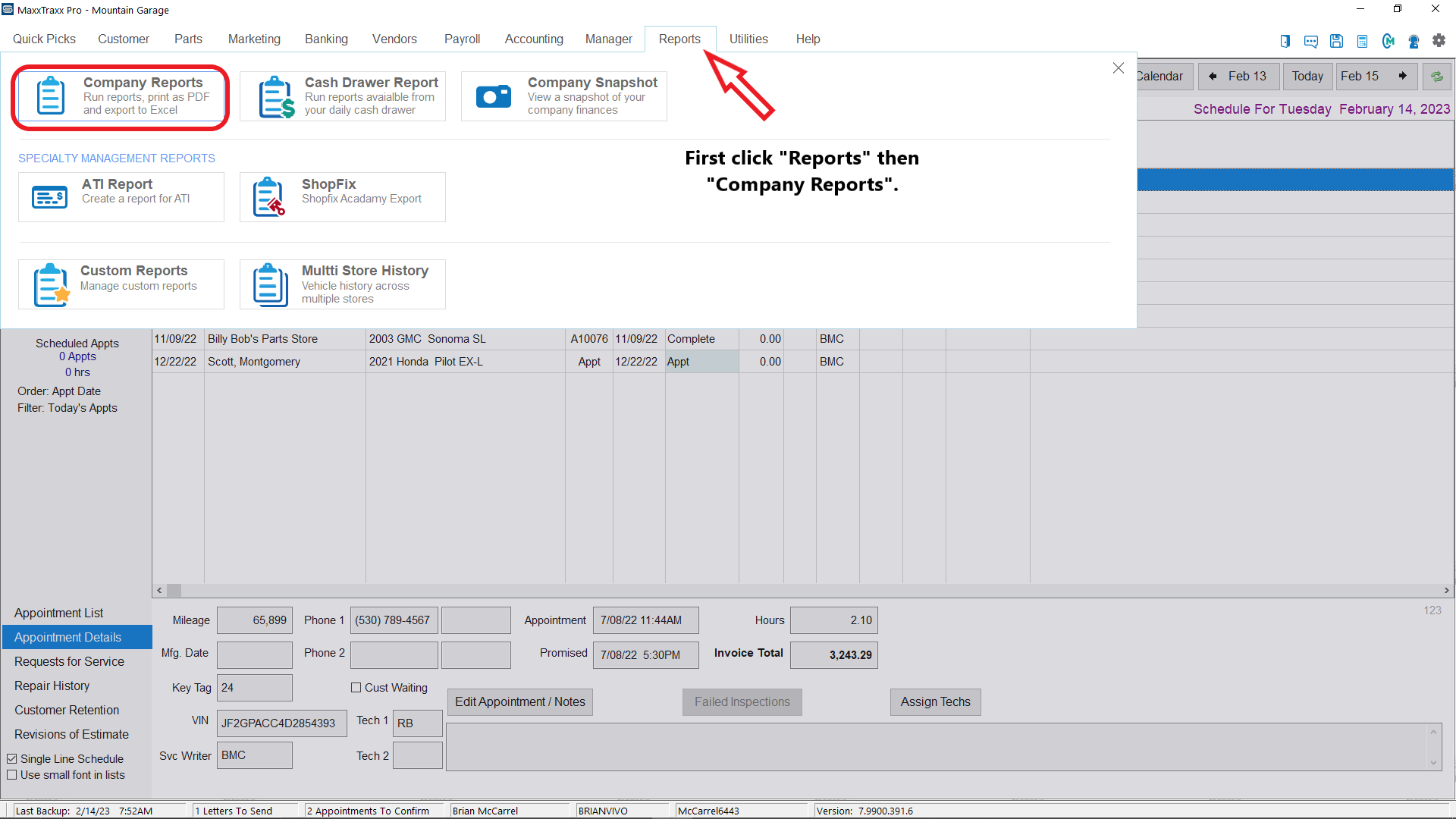Select Appointment List in sidebar
The height and width of the screenshot is (819, 1456).
(x=77, y=613)
